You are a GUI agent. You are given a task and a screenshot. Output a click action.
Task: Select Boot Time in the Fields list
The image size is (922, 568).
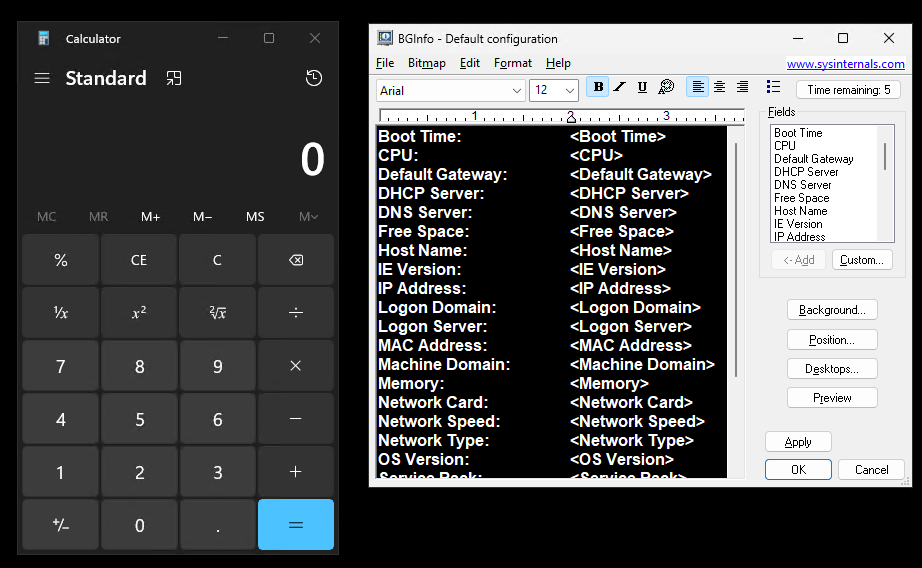pyautogui.click(x=798, y=133)
